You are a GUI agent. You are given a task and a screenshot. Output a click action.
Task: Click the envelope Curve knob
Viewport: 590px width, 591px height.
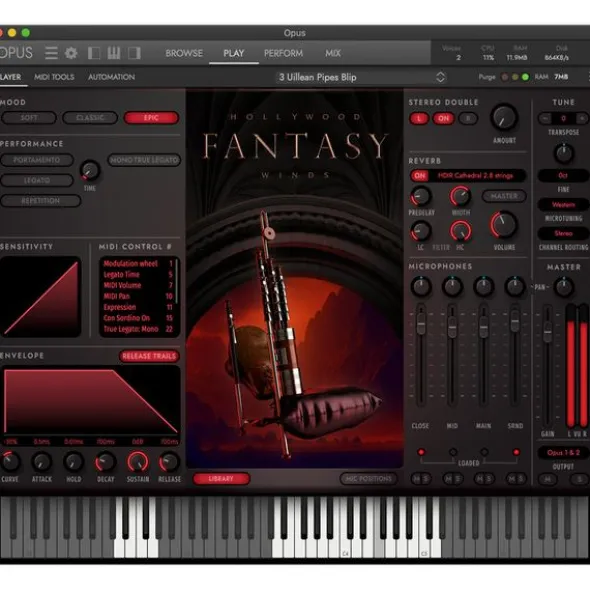10,462
